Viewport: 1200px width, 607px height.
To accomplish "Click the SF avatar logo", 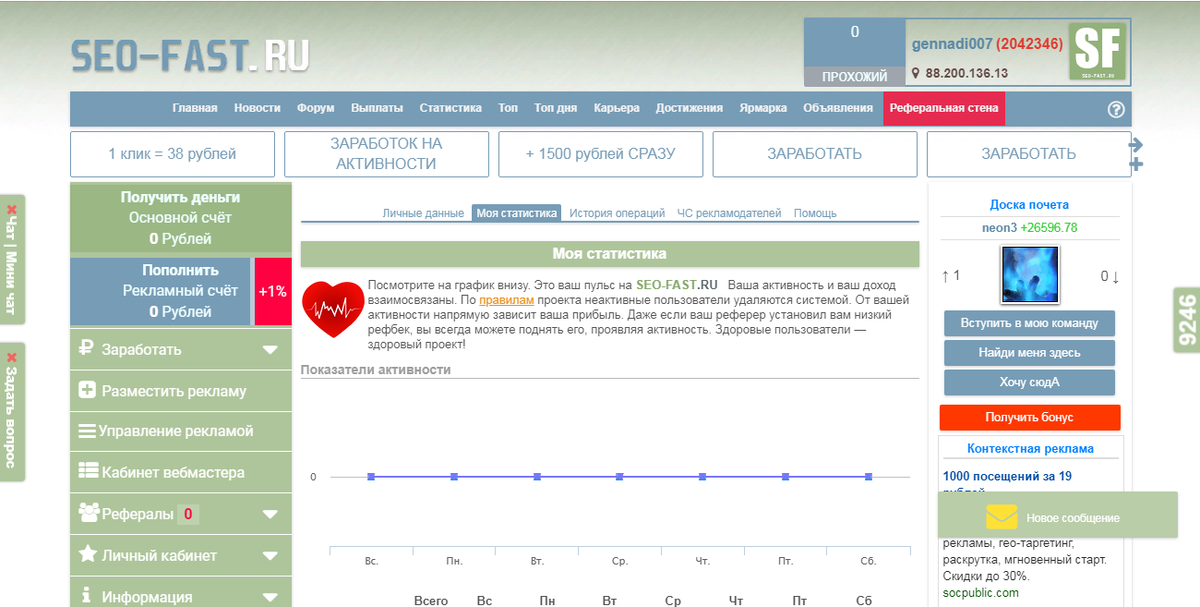I will [x=1098, y=52].
